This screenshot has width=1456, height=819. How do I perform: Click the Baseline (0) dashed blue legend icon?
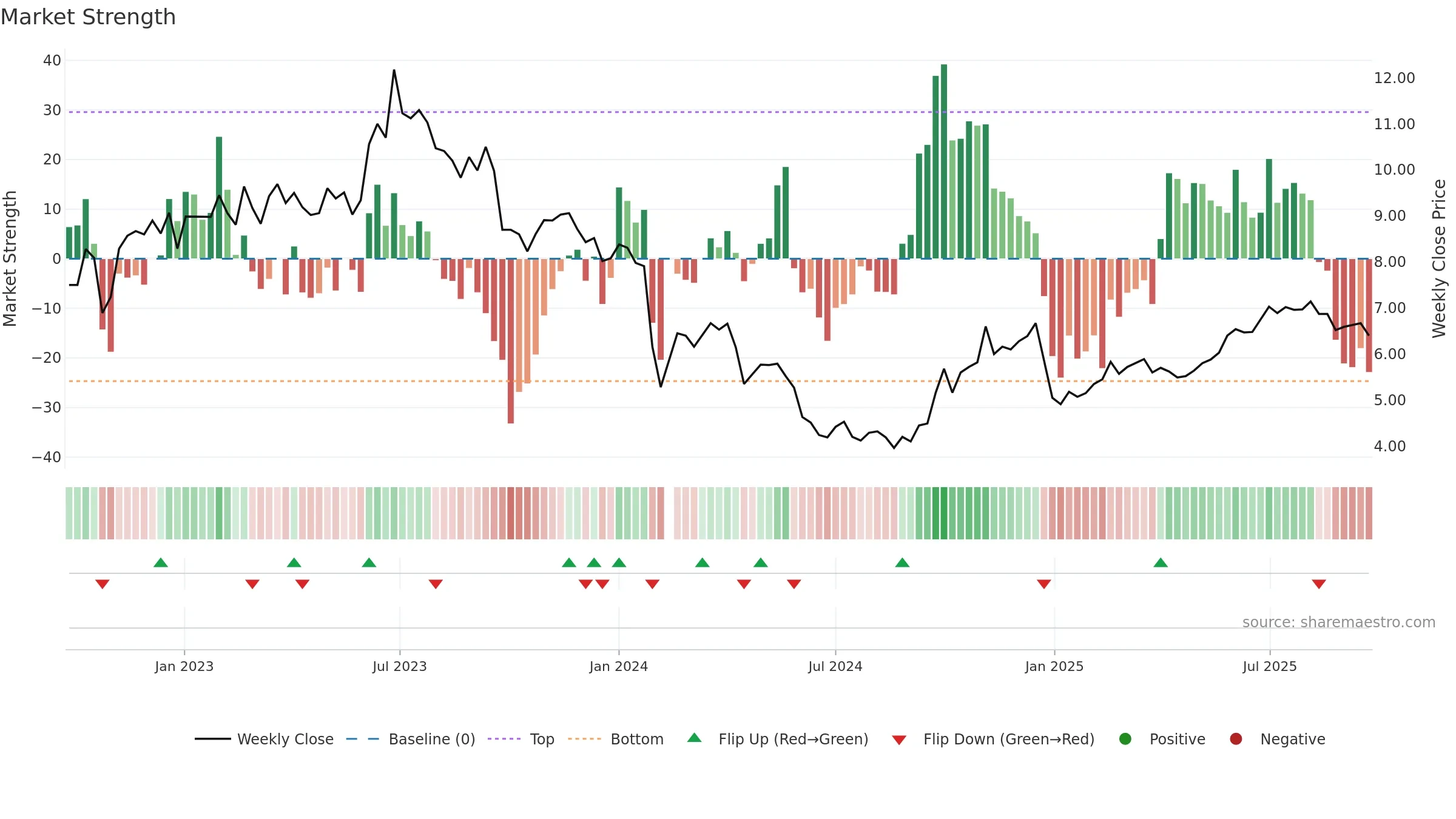click(x=363, y=739)
